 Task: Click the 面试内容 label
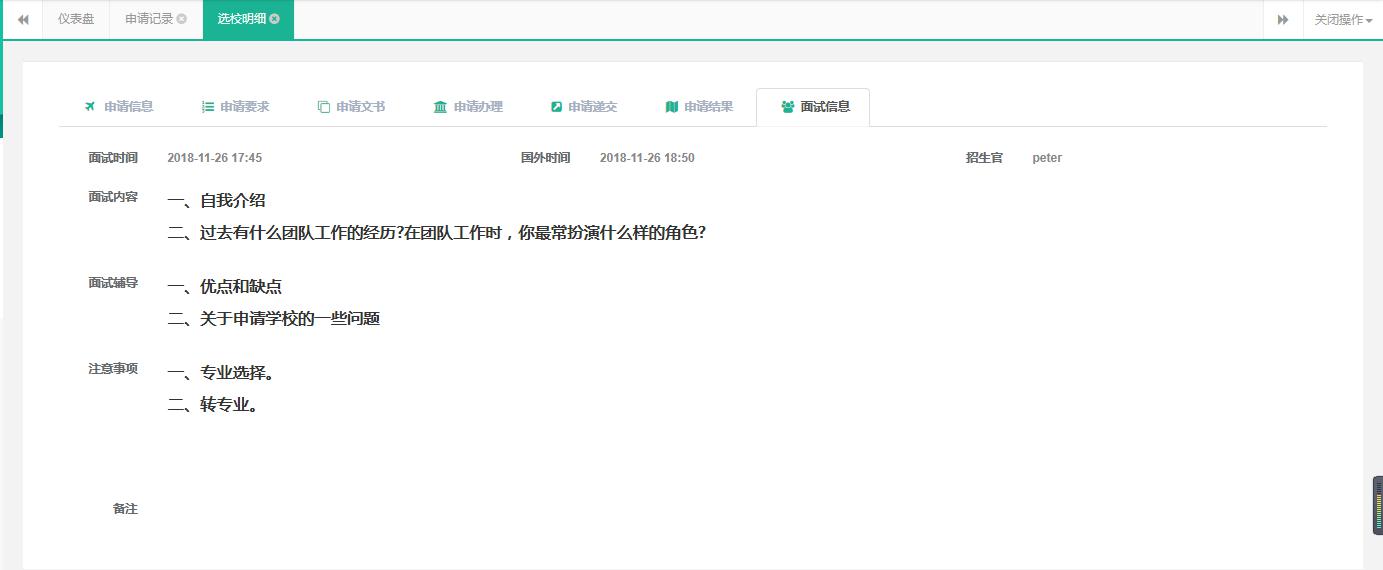point(113,197)
